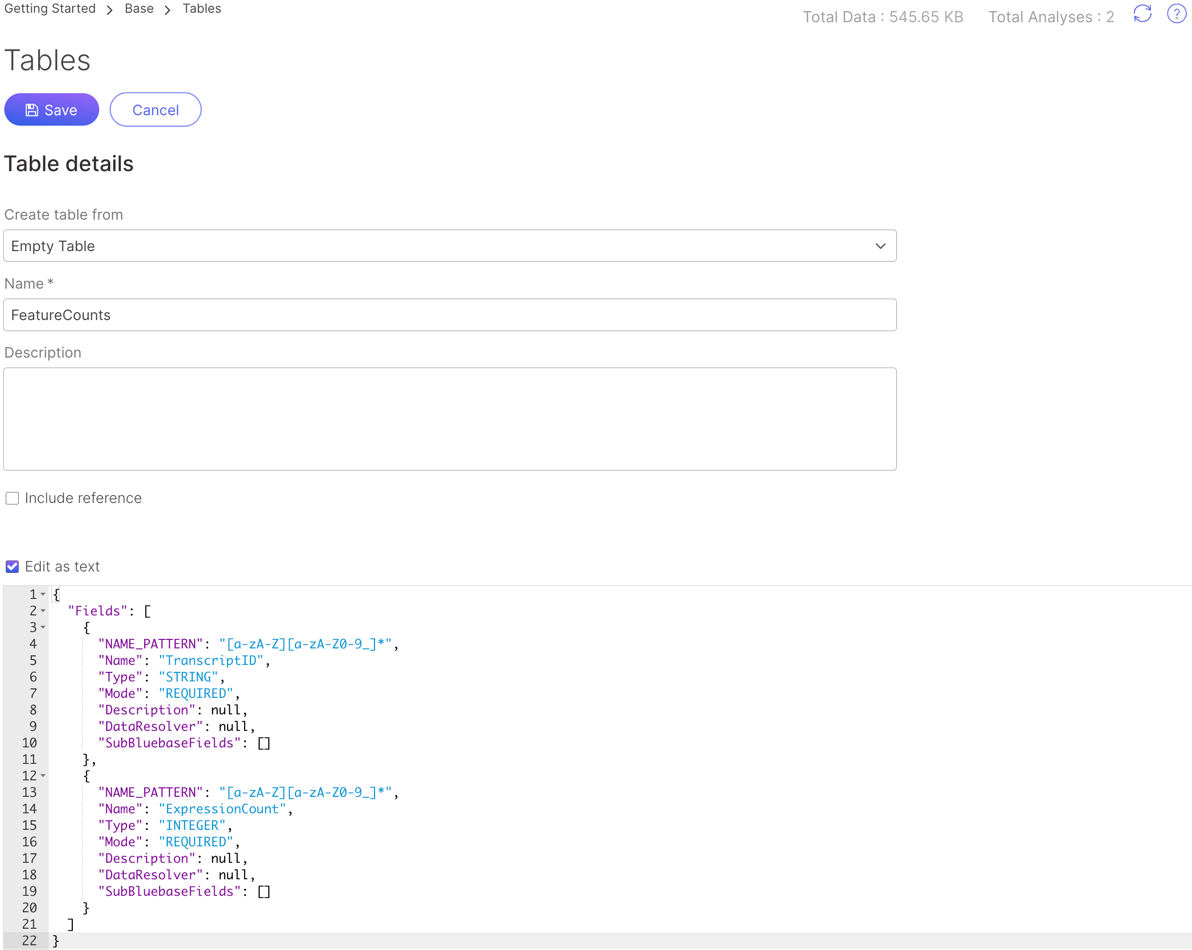Navigate to the Base breadcrumb

click(x=139, y=9)
